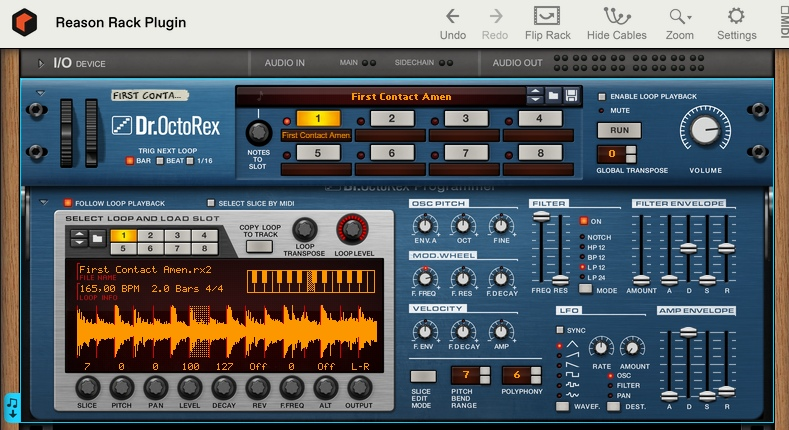This screenshot has width=789, height=430.
Task: Collapse the Programmer panel
Action: point(44,203)
